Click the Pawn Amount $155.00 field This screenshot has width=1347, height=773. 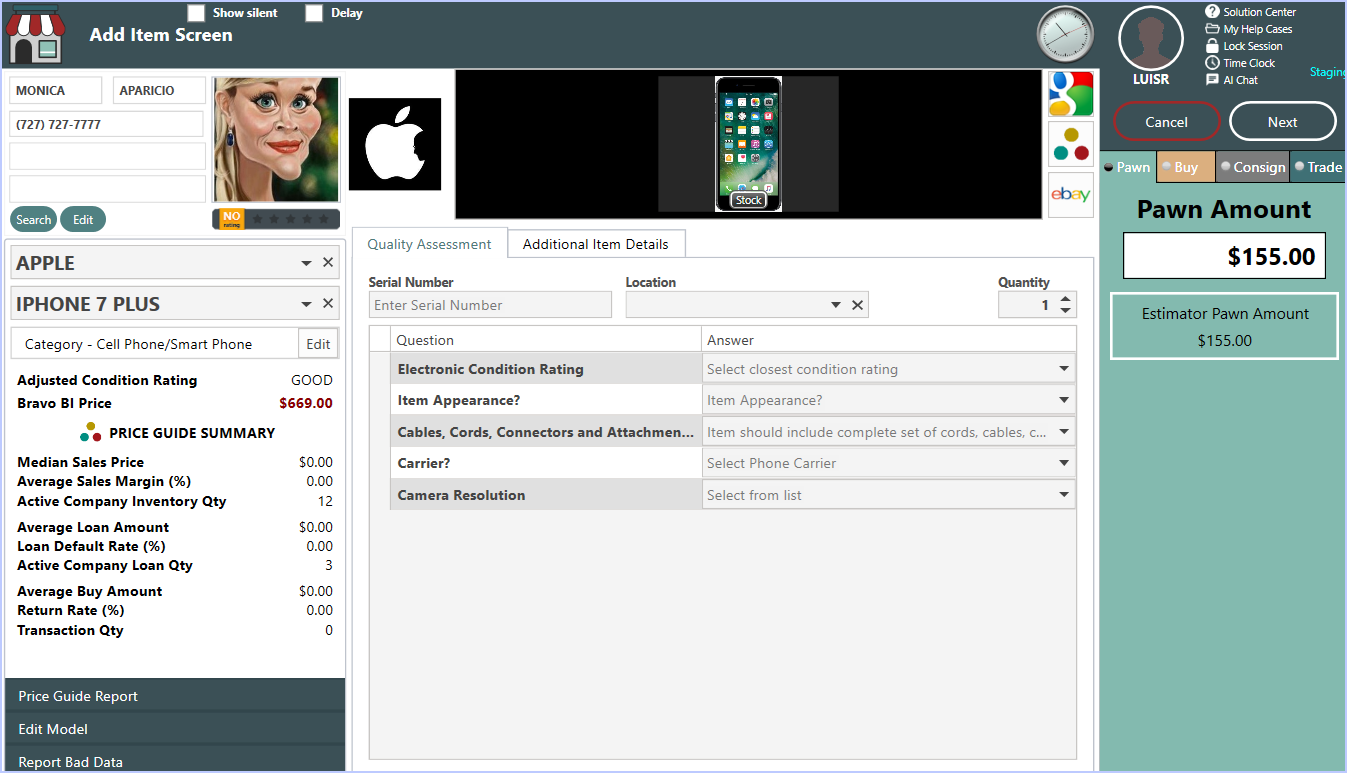click(x=1225, y=256)
